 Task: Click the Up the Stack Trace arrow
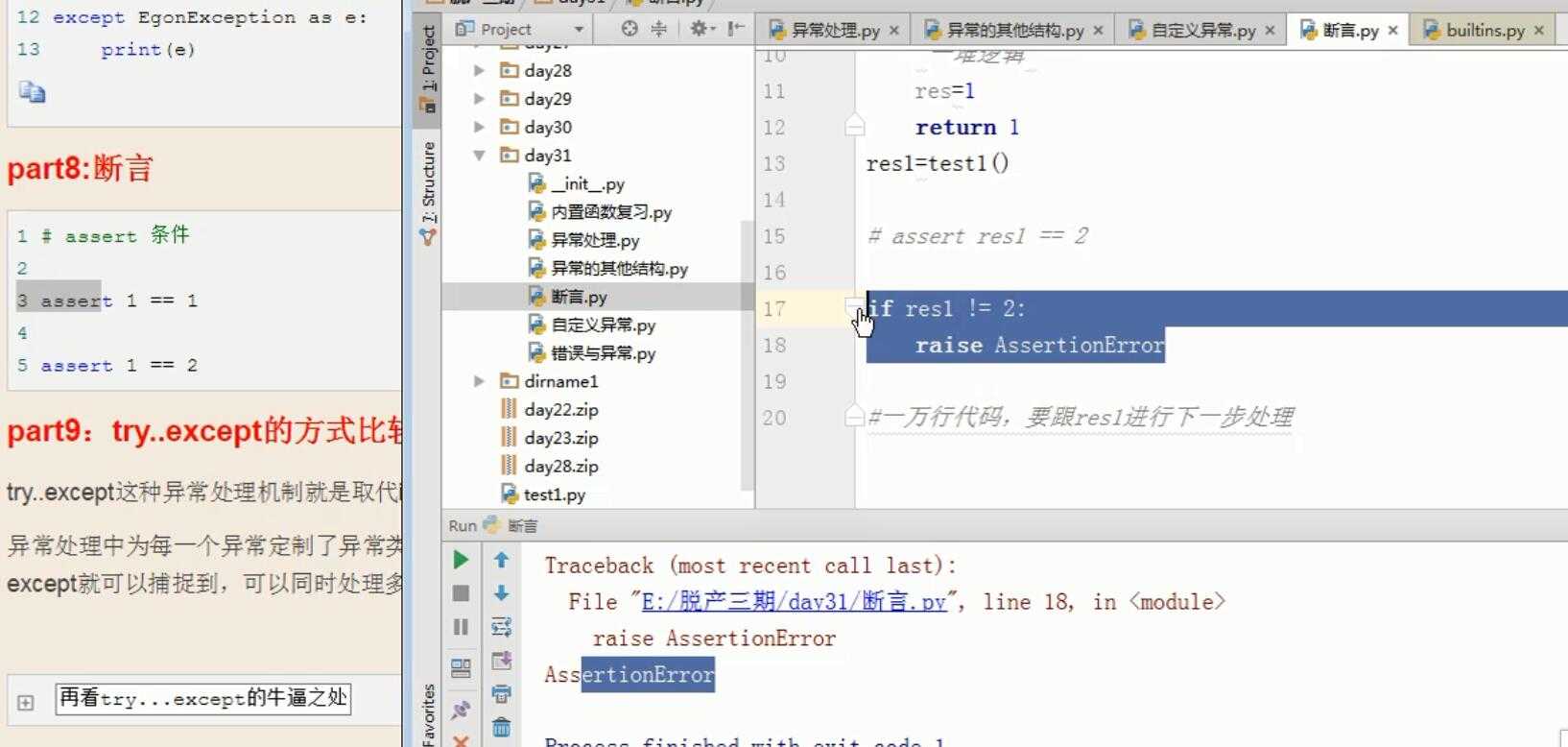tap(501, 560)
